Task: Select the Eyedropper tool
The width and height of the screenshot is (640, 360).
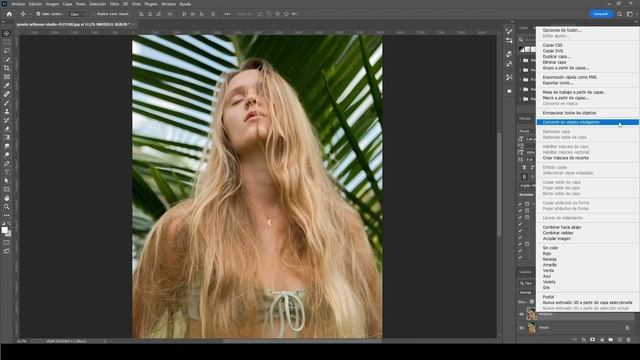Action: click(7, 85)
